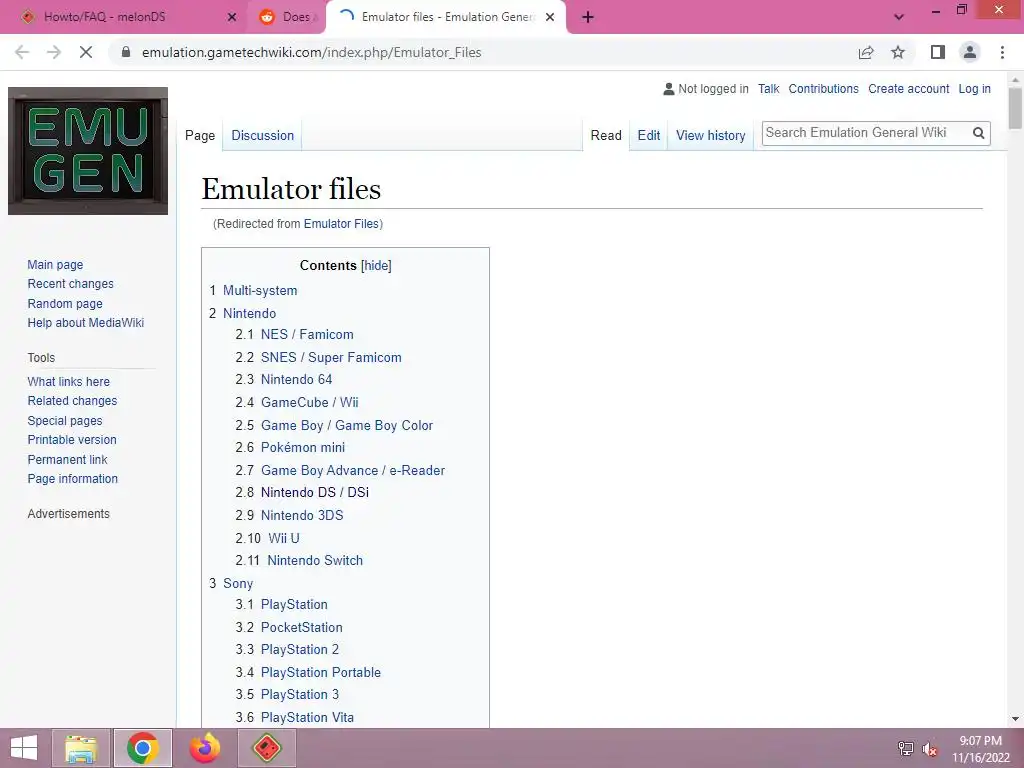This screenshot has width=1024, height=768.
Task: View site security lock info
Action: pos(126,52)
